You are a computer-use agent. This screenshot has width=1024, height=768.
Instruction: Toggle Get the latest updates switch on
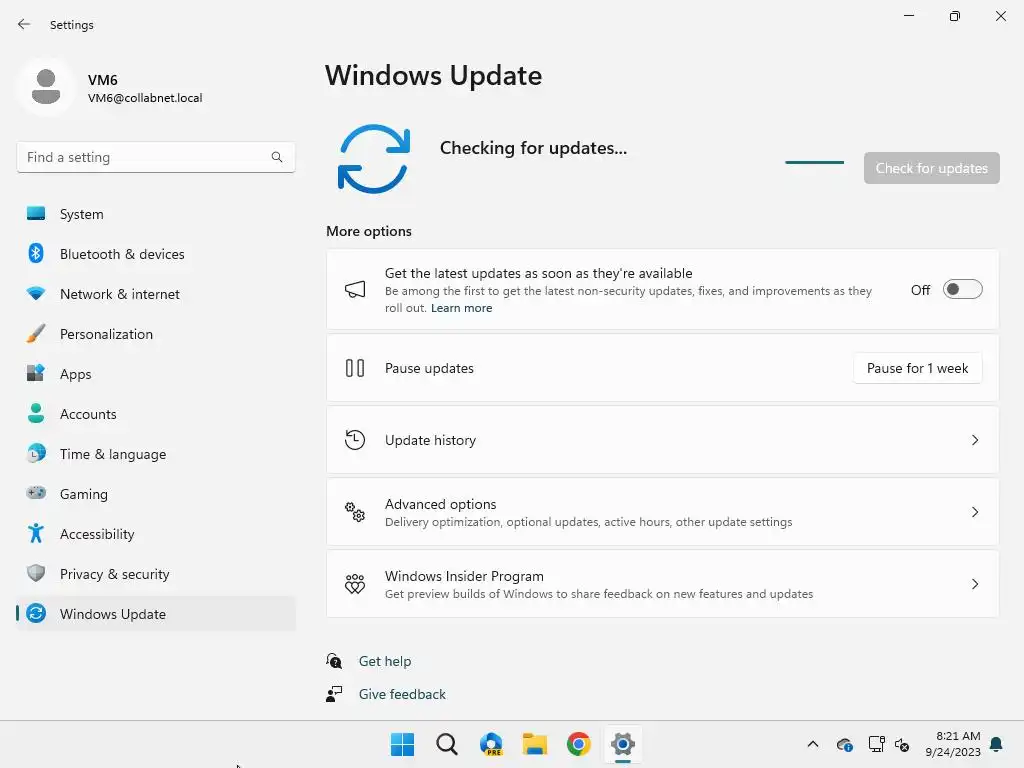pyautogui.click(x=962, y=289)
